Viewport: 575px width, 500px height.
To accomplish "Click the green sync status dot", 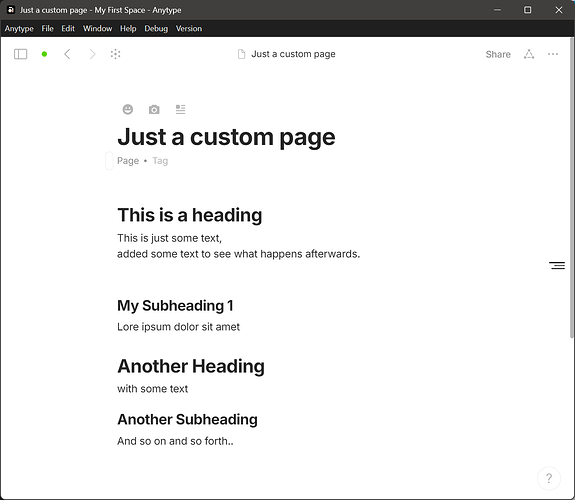I will pos(44,54).
